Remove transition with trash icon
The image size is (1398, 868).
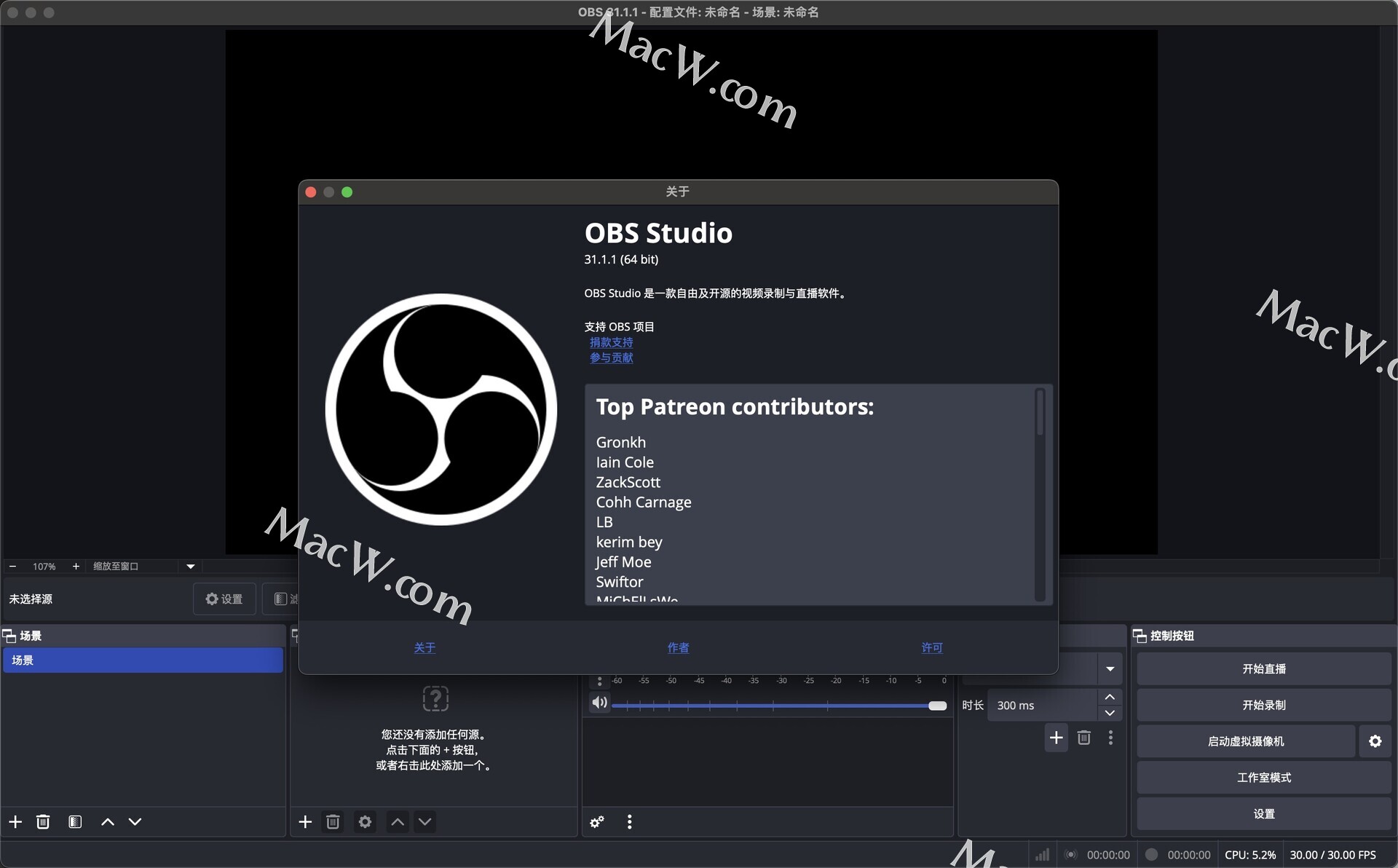[1083, 738]
